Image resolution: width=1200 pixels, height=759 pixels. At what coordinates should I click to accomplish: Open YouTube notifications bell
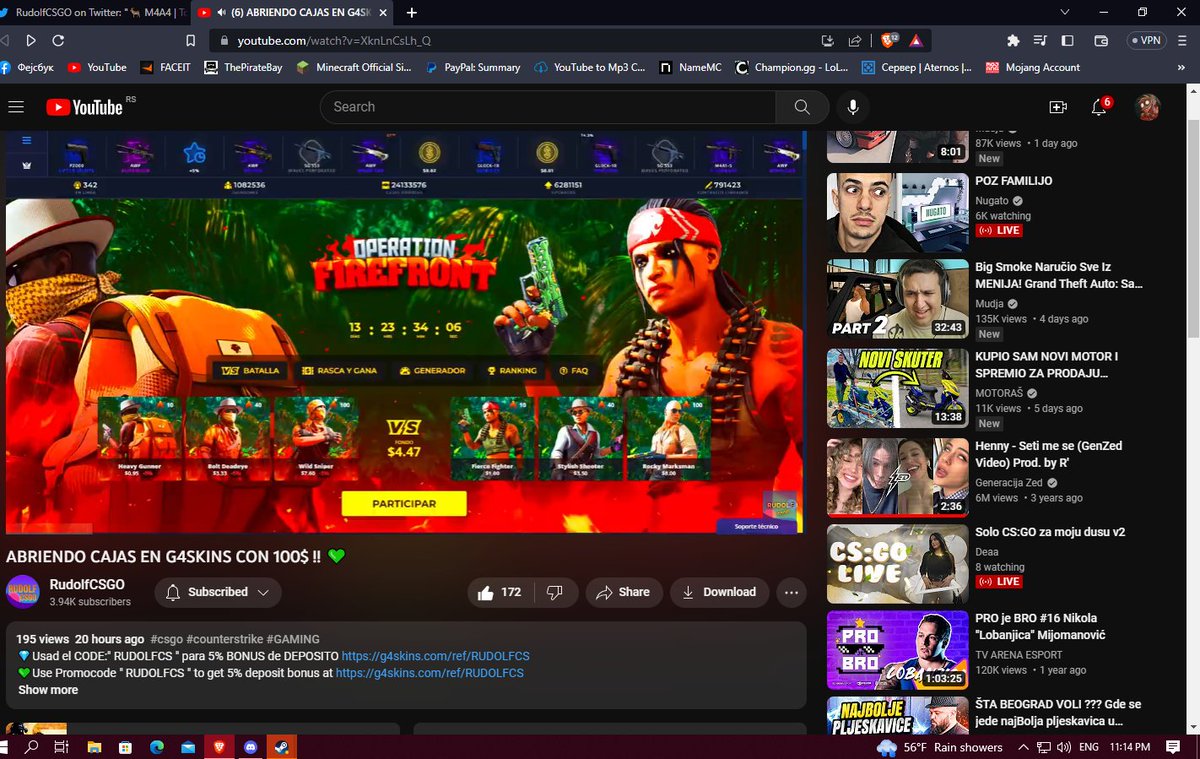pos(1100,107)
